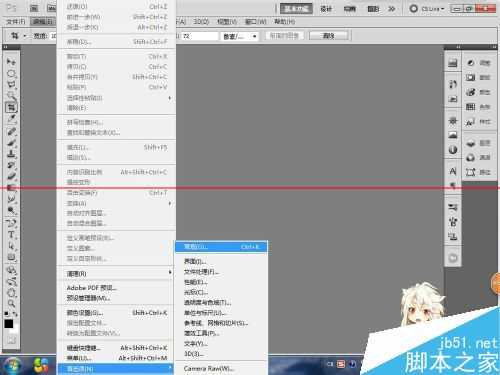Choose 光标(C) Cursors preferences
The image size is (500, 375).
coord(221,292)
